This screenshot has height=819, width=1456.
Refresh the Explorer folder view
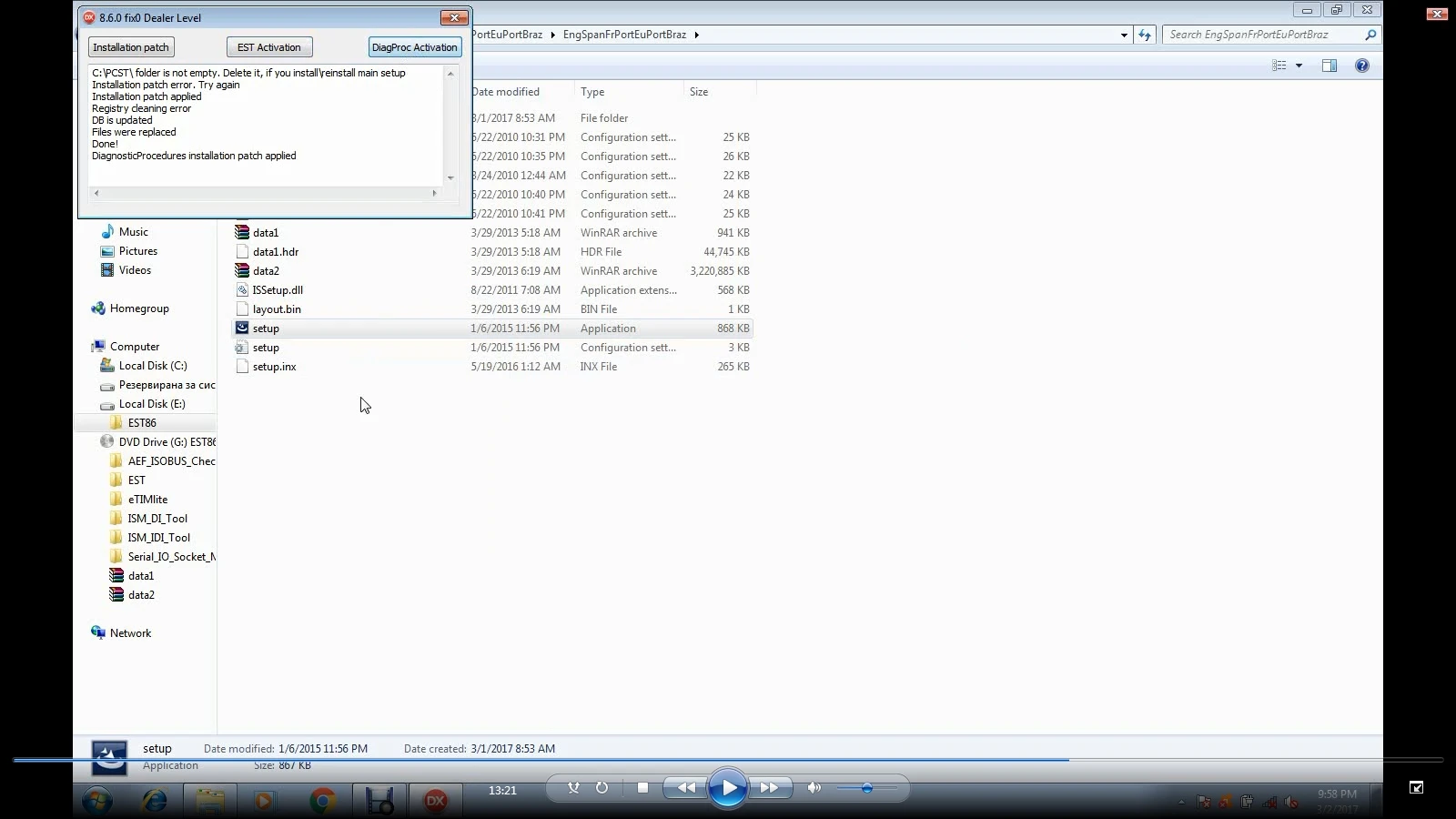click(1145, 35)
